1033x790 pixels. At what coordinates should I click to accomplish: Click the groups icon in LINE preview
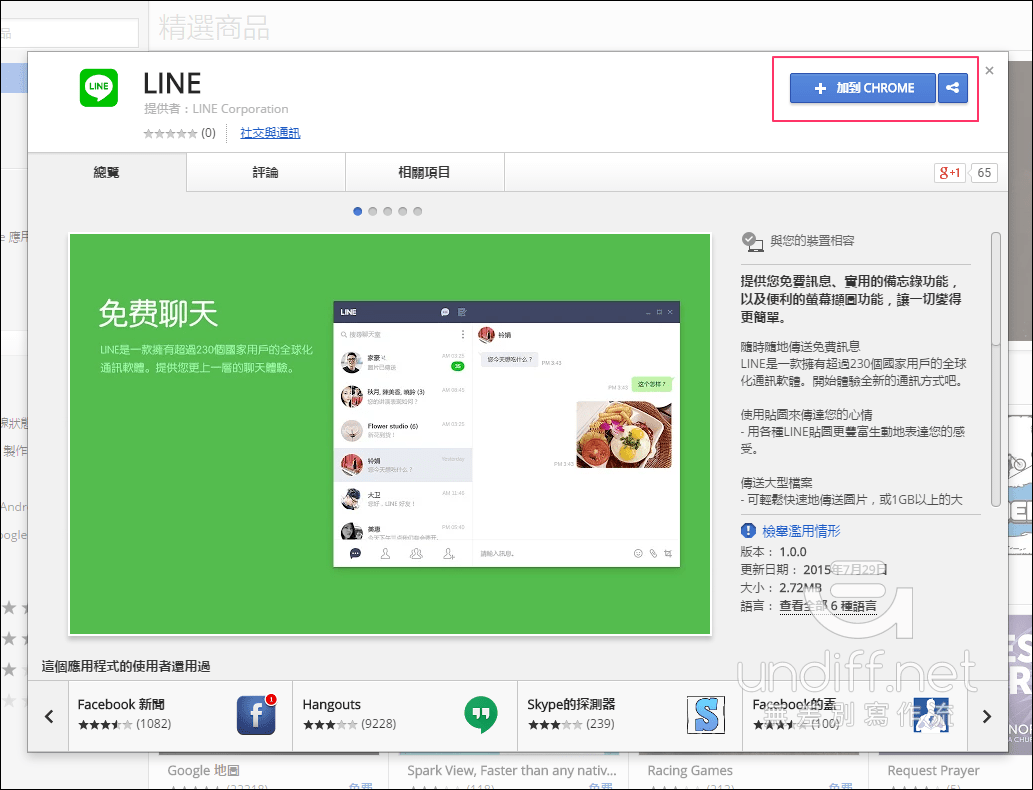416,553
